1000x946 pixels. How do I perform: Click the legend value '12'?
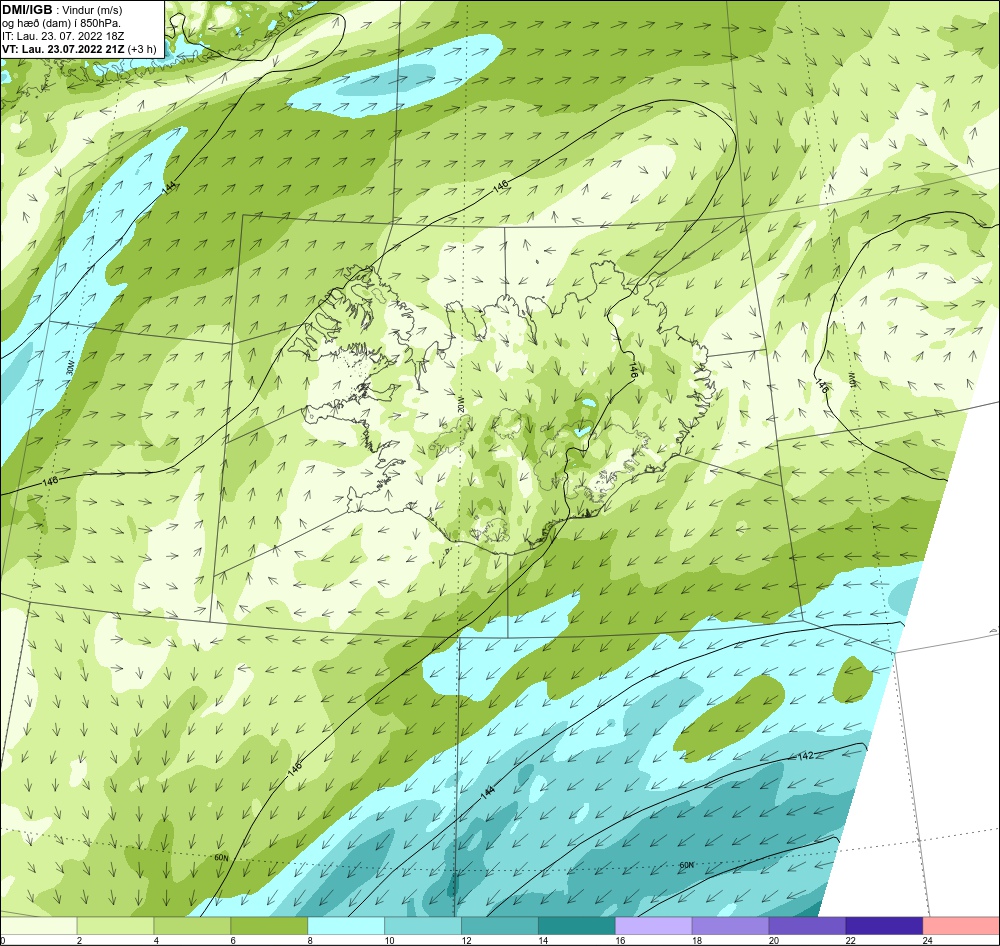pyautogui.click(x=466, y=940)
